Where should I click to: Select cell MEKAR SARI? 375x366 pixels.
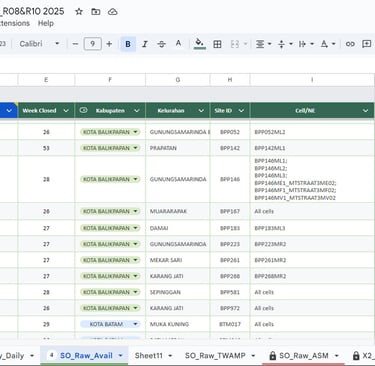coord(178,260)
